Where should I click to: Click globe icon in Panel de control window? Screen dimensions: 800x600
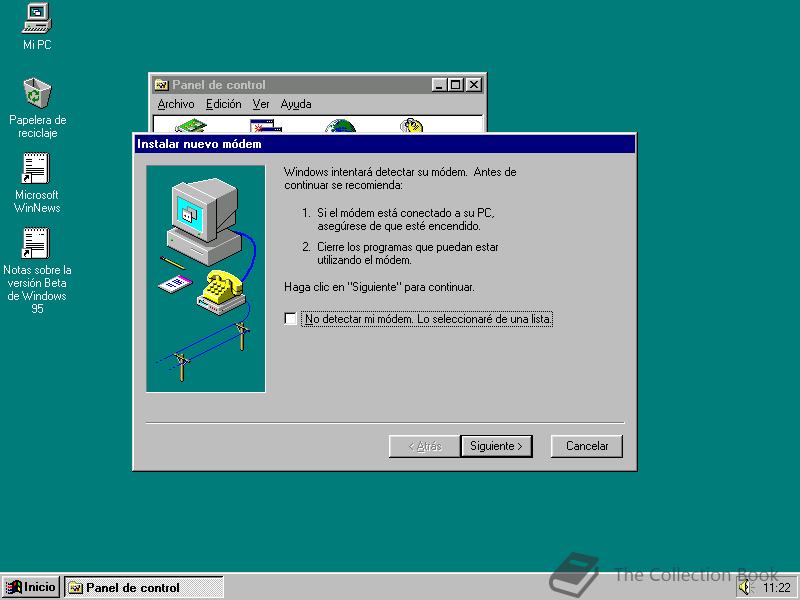340,125
